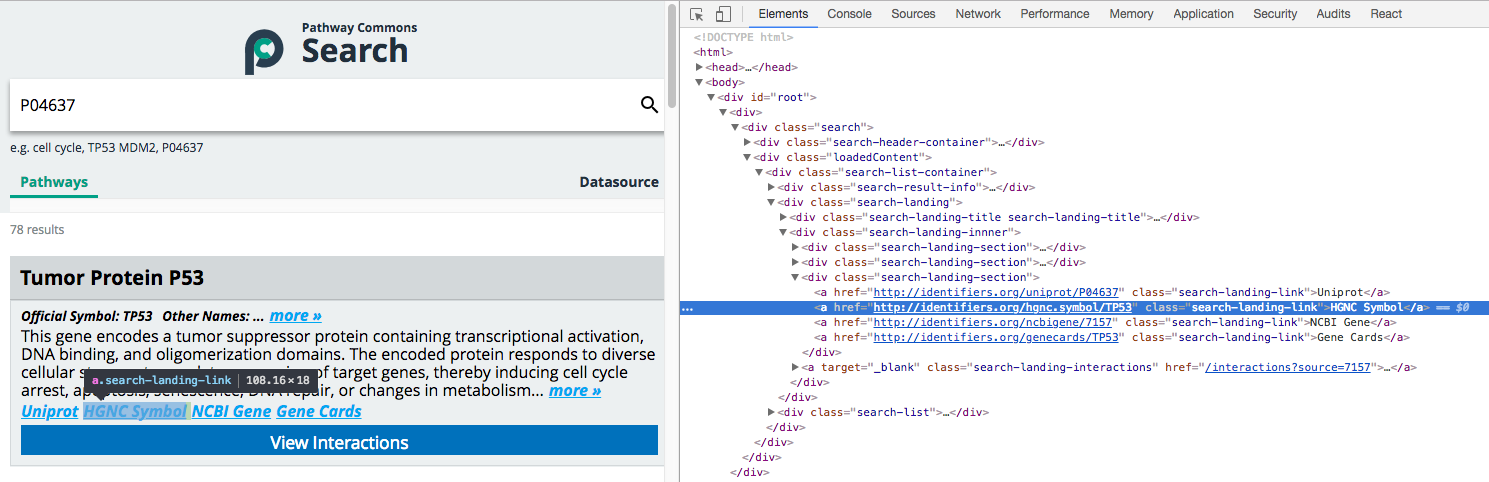Click the /interactions?source=7157 href
Screen dimensions: 1489x482
1287,367
